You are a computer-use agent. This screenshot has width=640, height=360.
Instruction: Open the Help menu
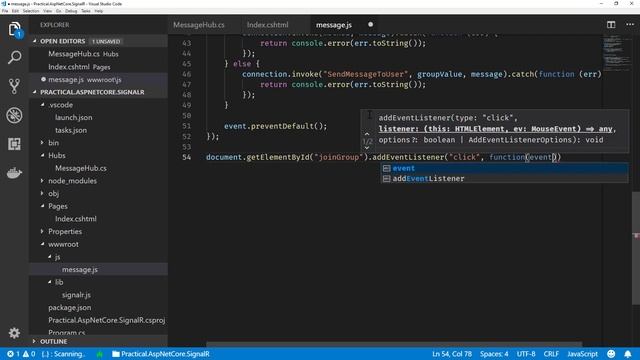click(x=99, y=11)
